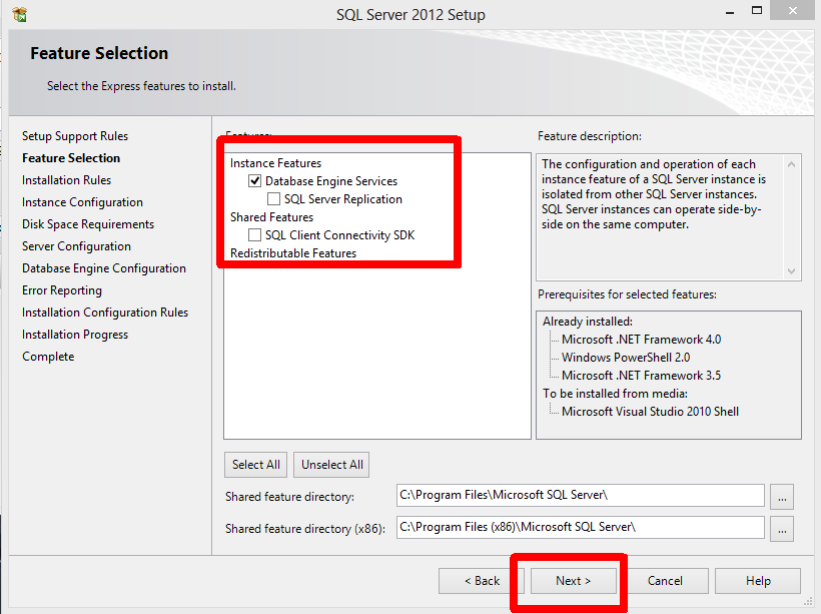Click Windows PowerShell 2.0 prerequisite
The width and height of the screenshot is (821, 614).
point(626,358)
